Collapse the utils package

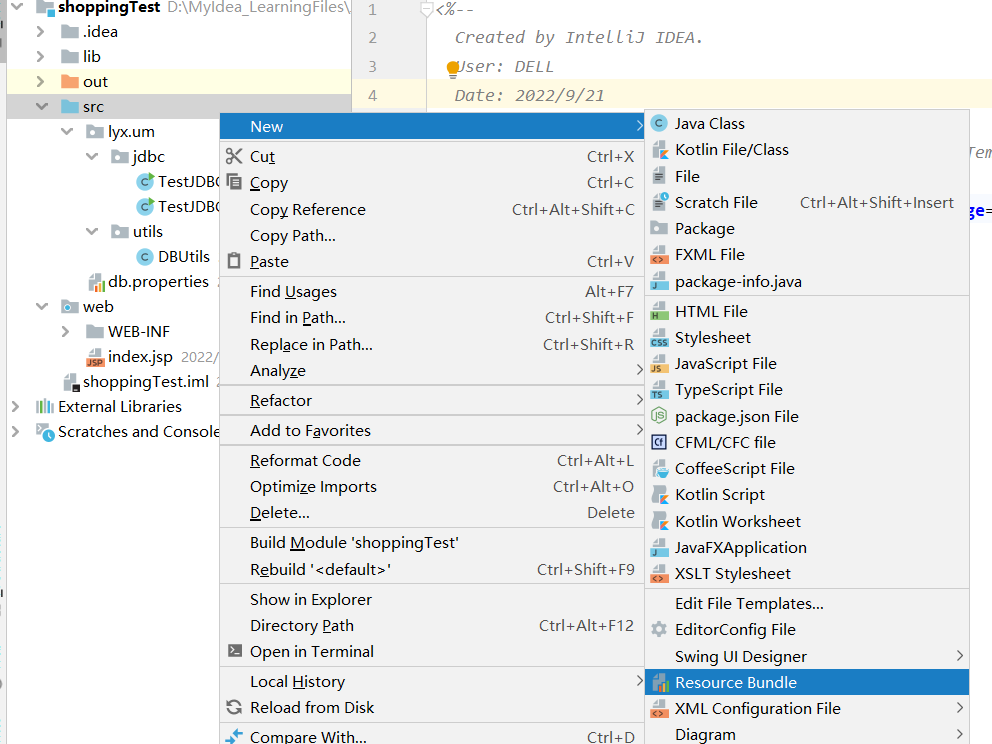(92, 232)
